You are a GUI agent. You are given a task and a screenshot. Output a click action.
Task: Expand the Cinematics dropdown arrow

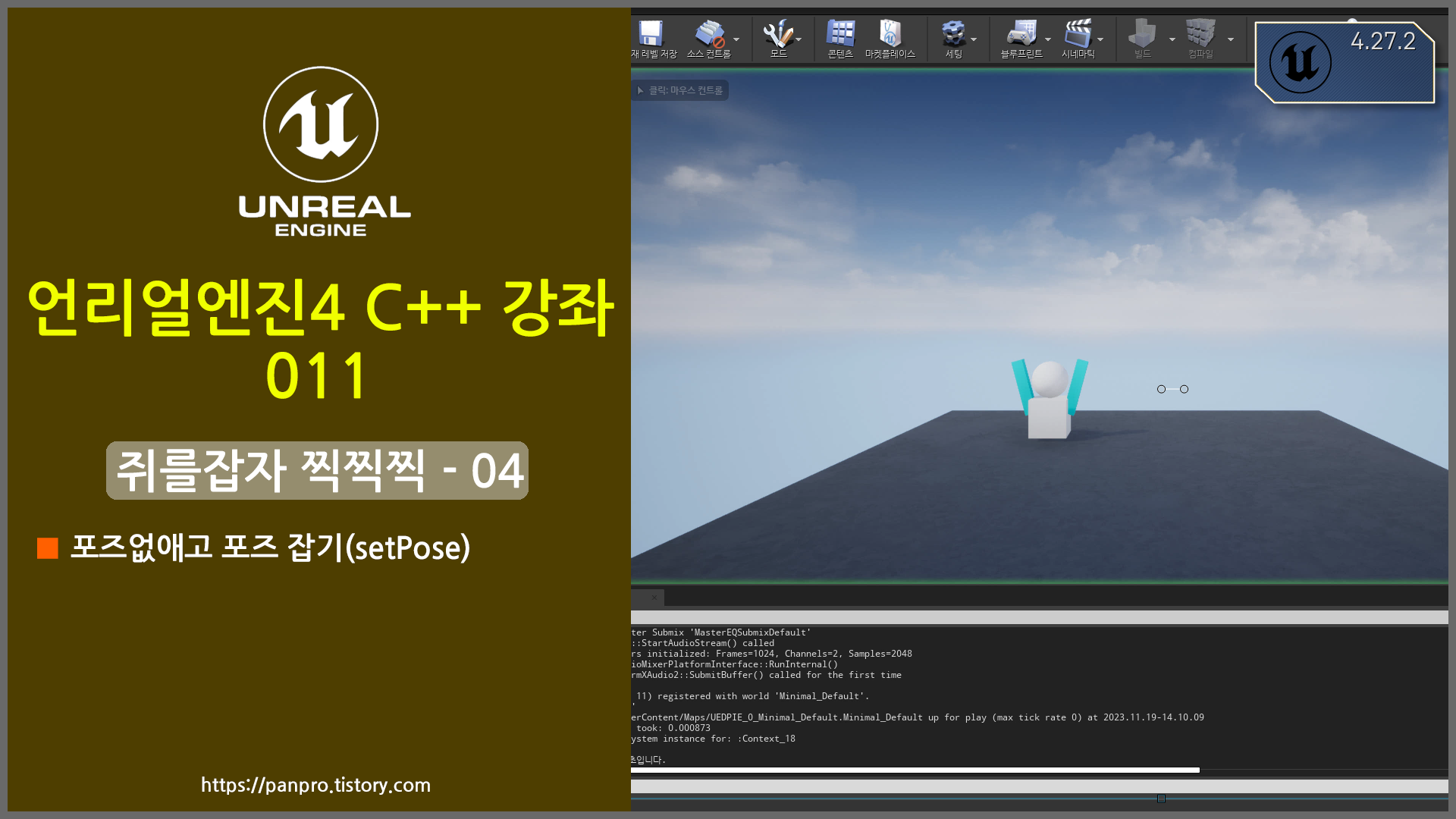click(1100, 39)
